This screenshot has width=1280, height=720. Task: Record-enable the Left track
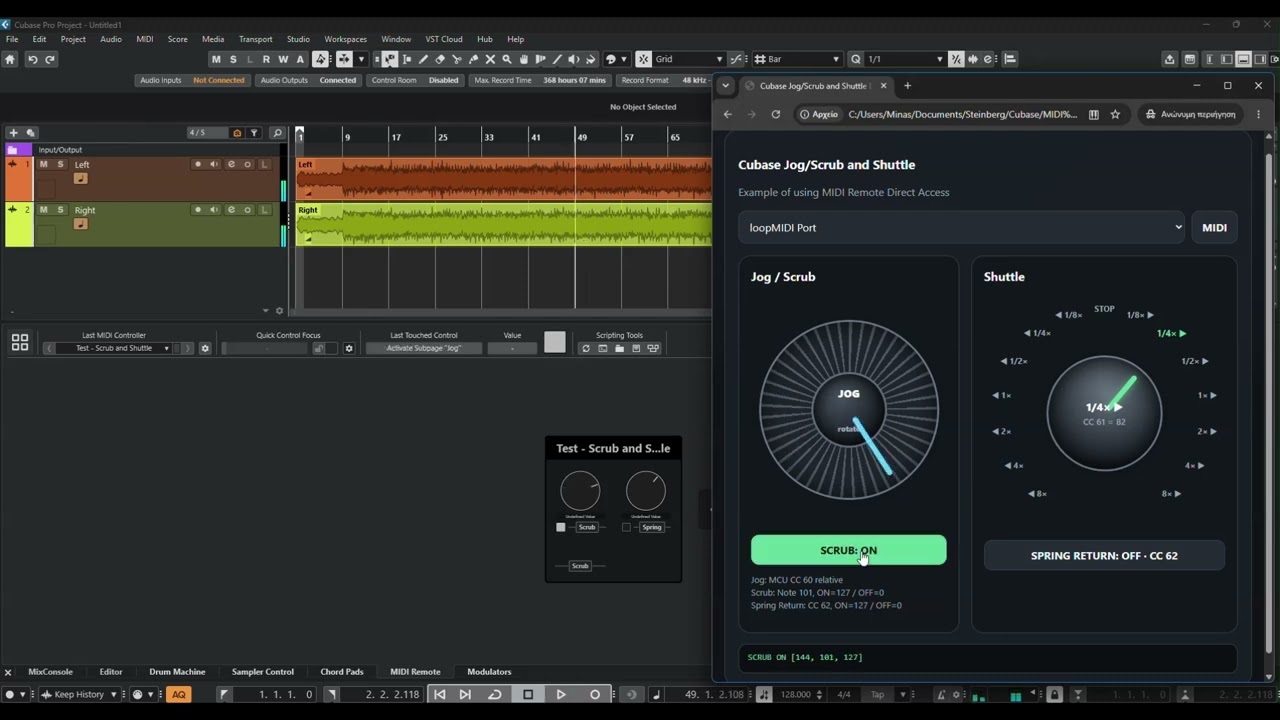197,164
